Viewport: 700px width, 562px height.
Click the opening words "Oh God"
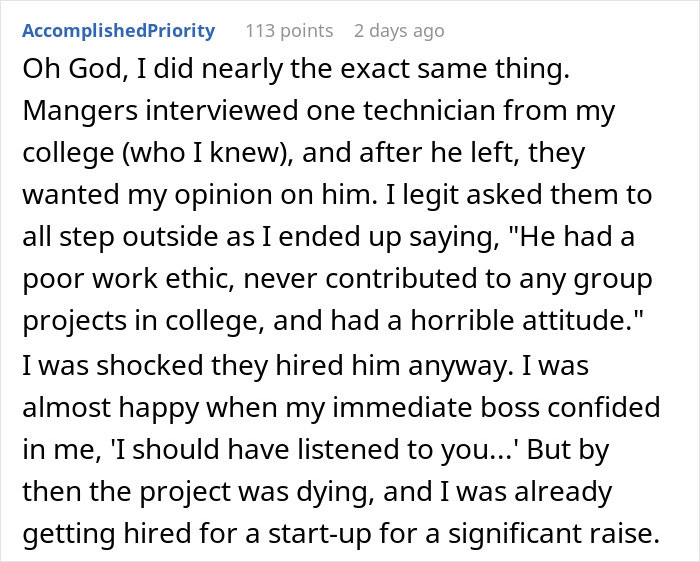[x=63, y=74]
